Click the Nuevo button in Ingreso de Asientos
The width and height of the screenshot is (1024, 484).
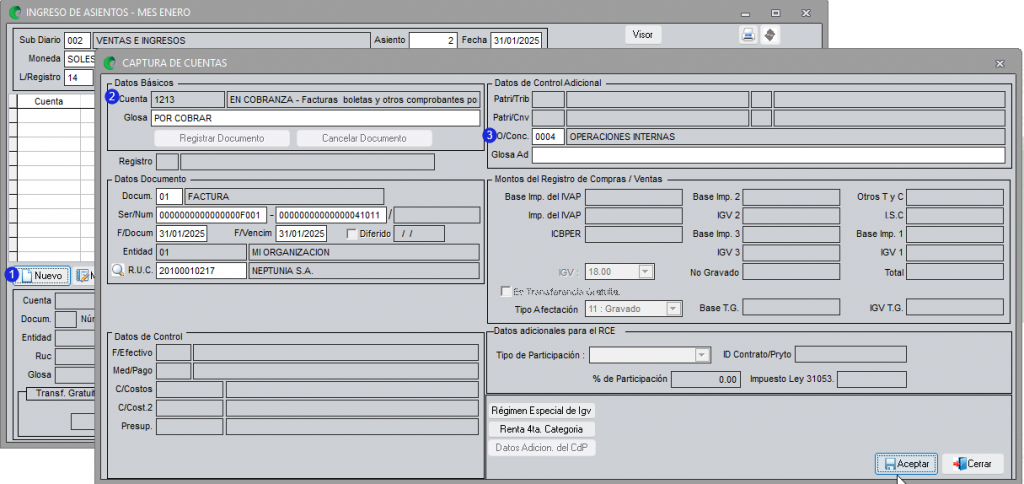[x=43, y=276]
